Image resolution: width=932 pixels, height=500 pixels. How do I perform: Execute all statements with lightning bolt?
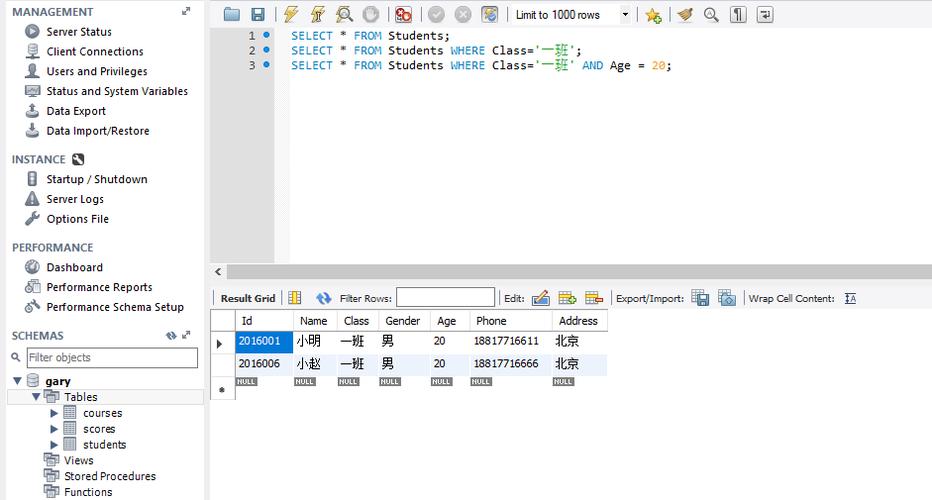(291, 15)
